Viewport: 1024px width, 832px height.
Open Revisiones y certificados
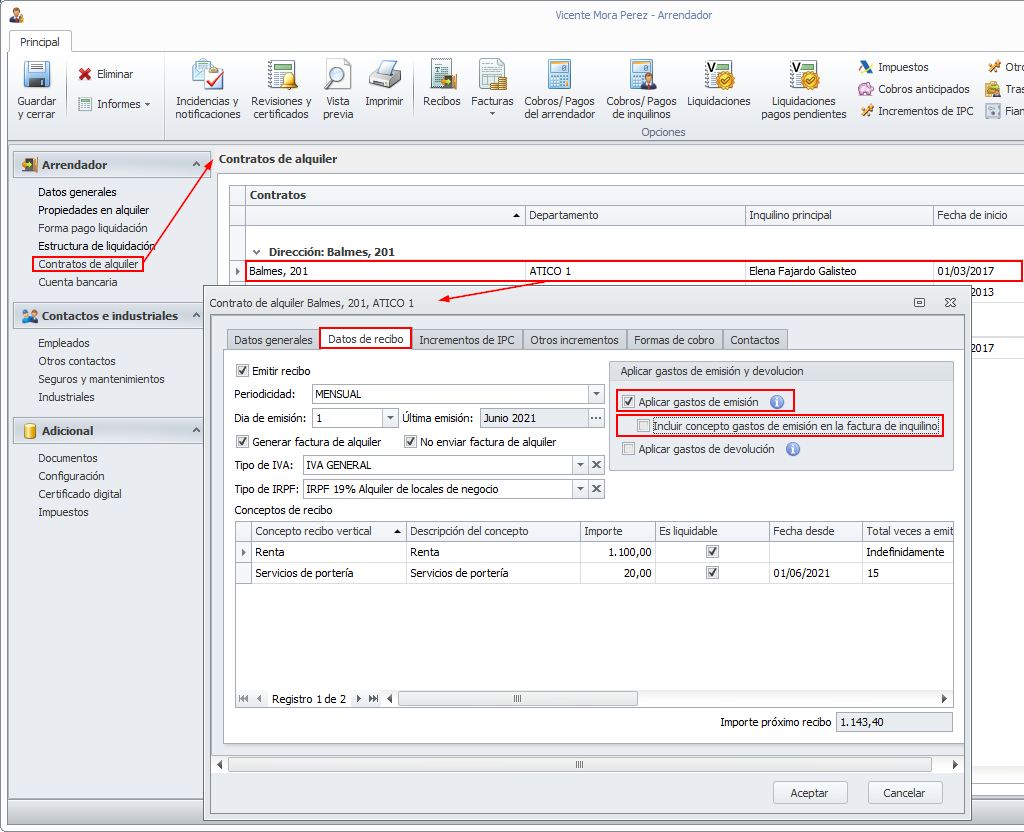click(x=281, y=77)
